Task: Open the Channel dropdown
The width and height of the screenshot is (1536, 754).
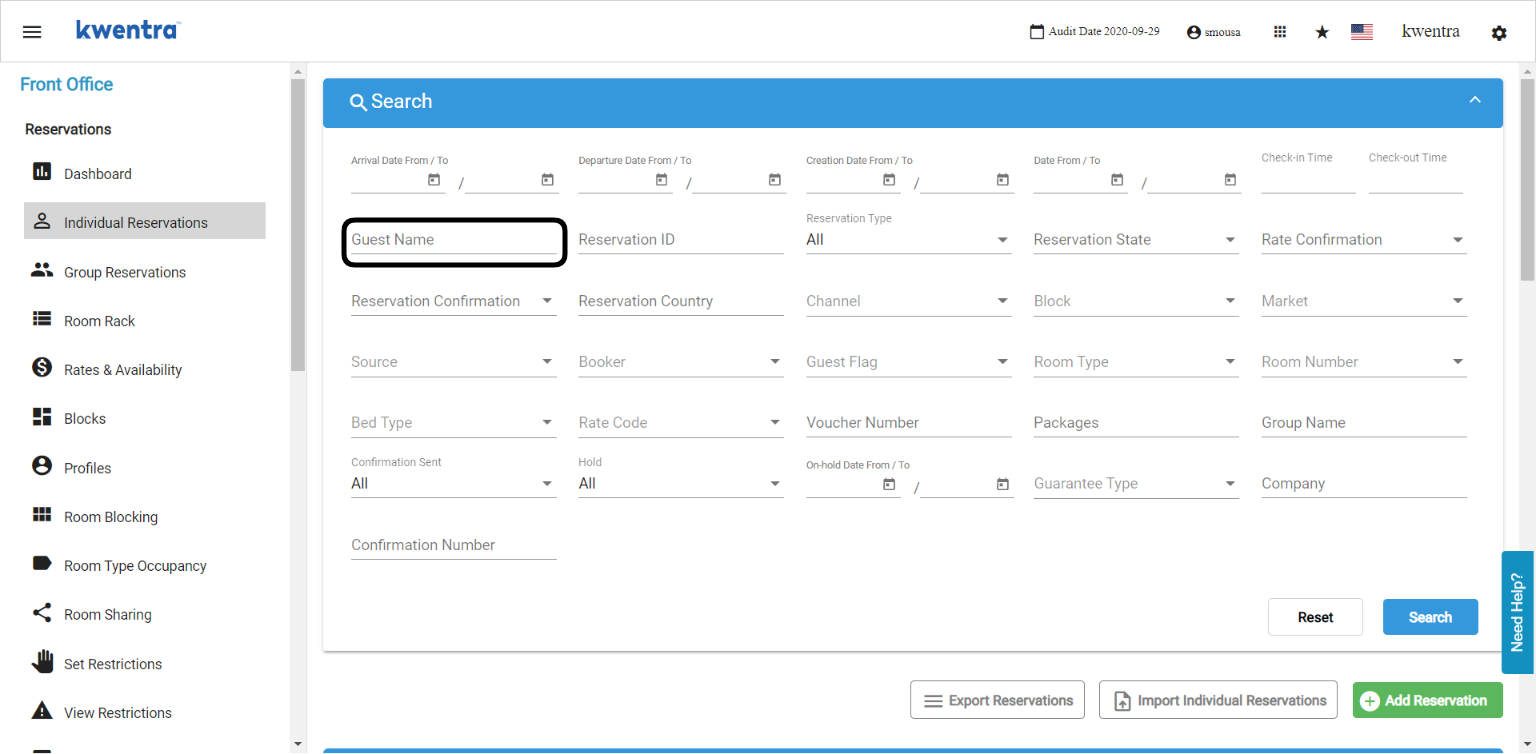Action: [x=909, y=301]
